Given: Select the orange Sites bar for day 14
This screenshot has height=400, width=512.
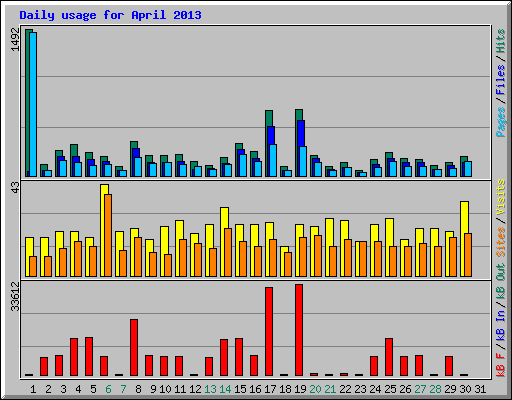Looking at the screenshot, I should pyautogui.click(x=228, y=252).
